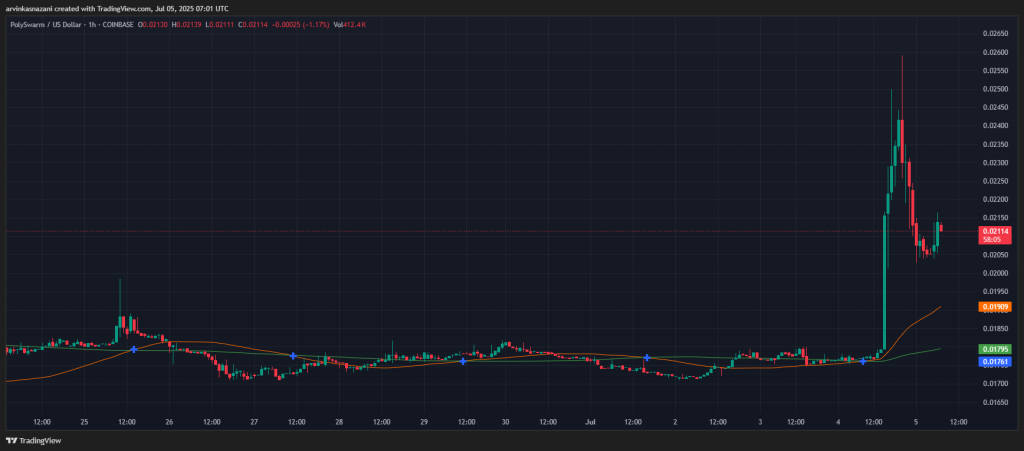Click the blue cross marker near date 27 12:00
This screenshot has width=1024, height=451.
pos(293,356)
